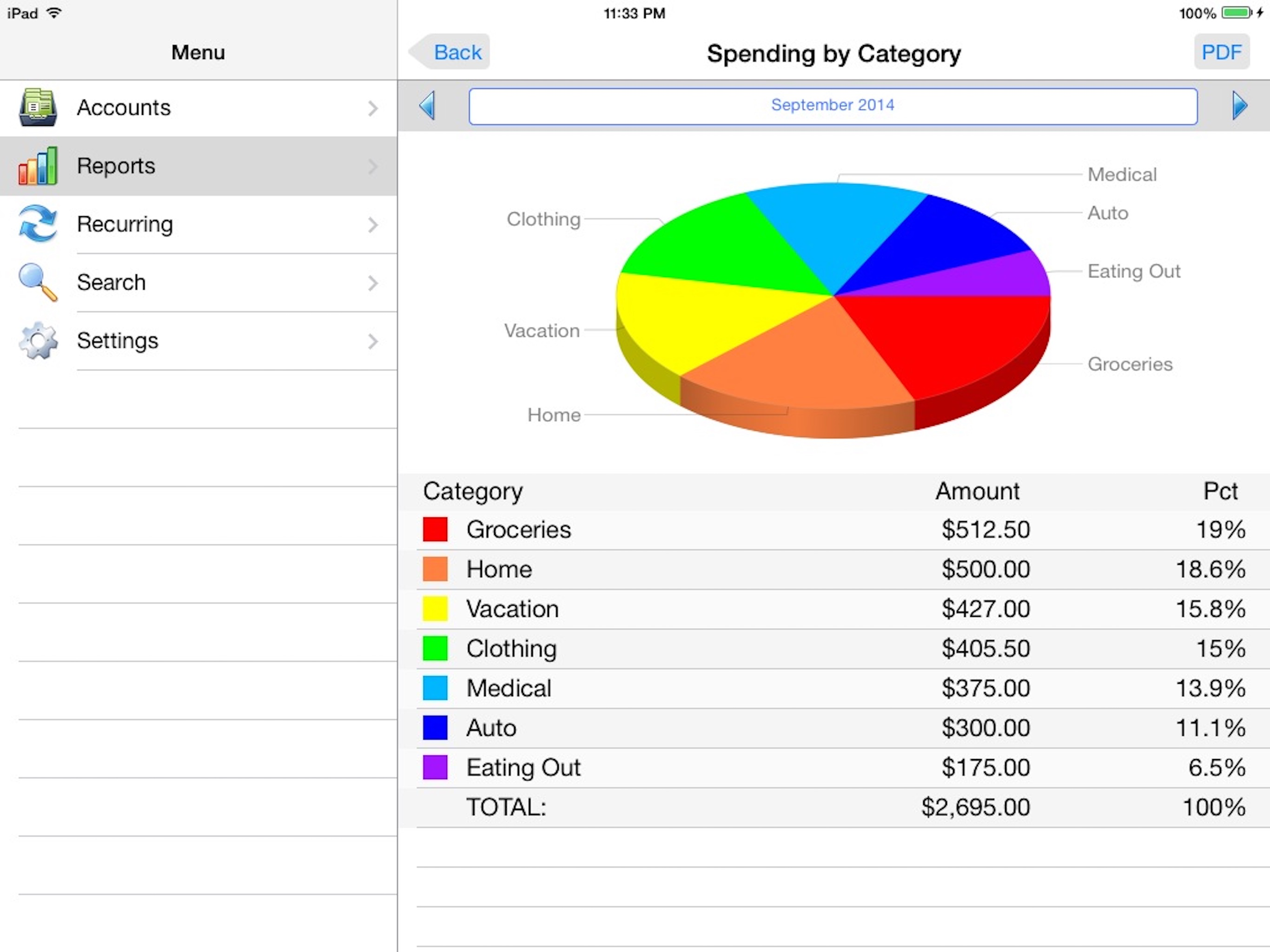Viewport: 1270px width, 952px height.
Task: Expand Recurring row chevron
Action: pyautogui.click(x=373, y=225)
